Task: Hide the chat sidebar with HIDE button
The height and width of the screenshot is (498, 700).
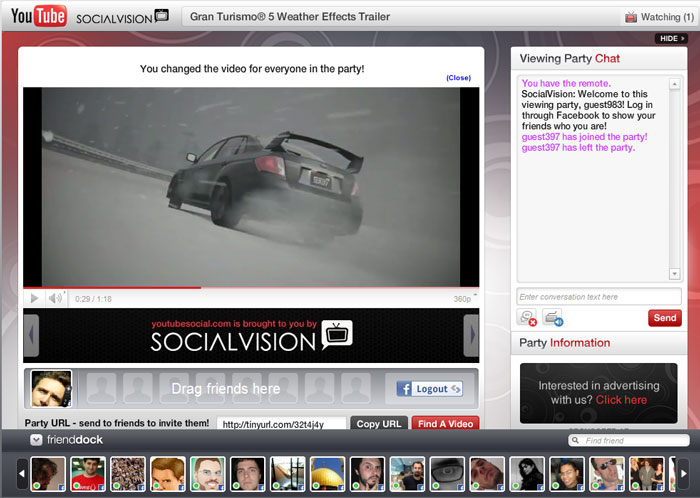Action: pos(671,39)
